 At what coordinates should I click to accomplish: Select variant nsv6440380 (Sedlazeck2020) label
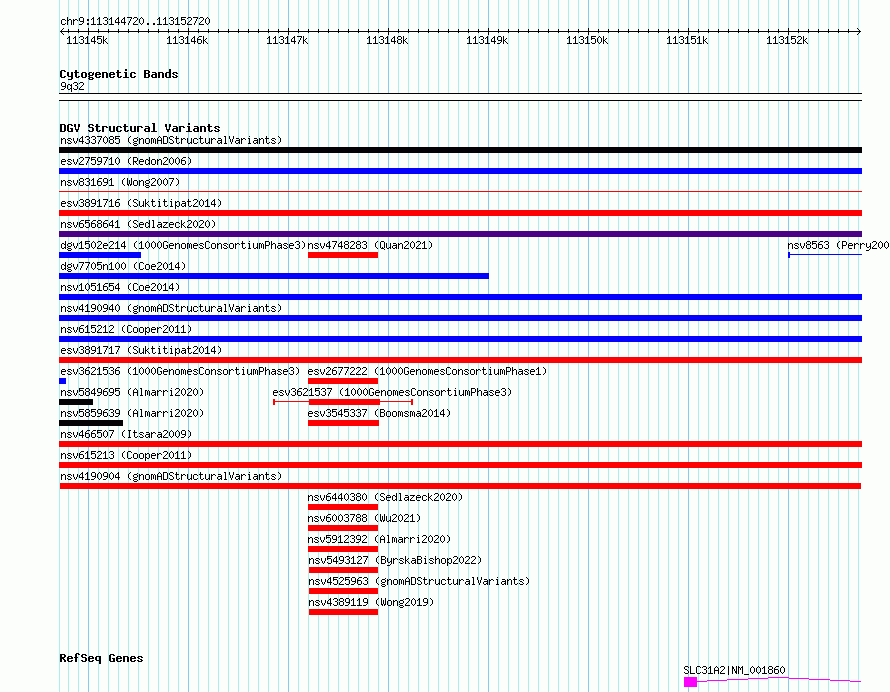click(385, 497)
